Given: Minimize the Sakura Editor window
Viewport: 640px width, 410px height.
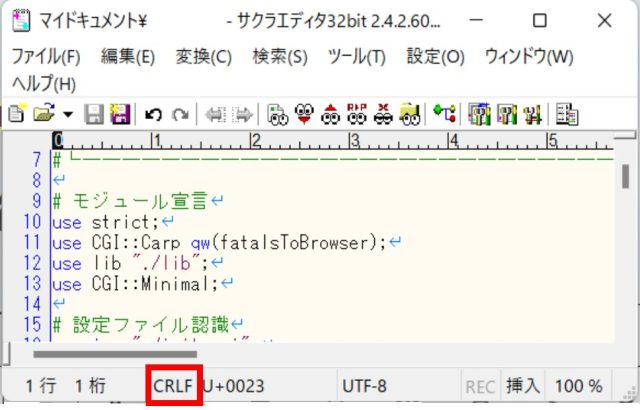Looking at the screenshot, I should click(x=476, y=20).
